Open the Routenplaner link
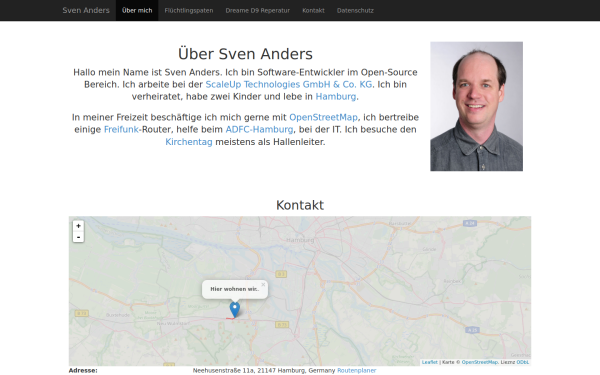The width and height of the screenshot is (600, 375). coord(357,370)
